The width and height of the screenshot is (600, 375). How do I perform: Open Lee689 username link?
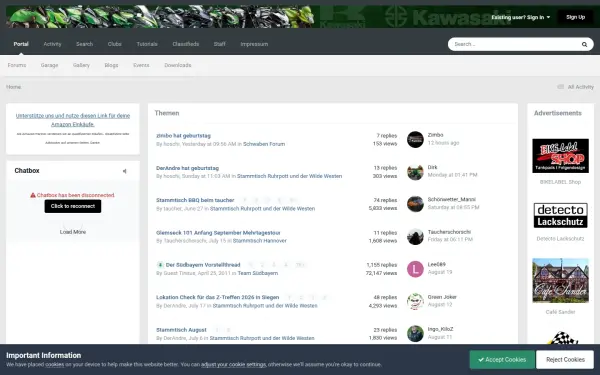coord(437,264)
